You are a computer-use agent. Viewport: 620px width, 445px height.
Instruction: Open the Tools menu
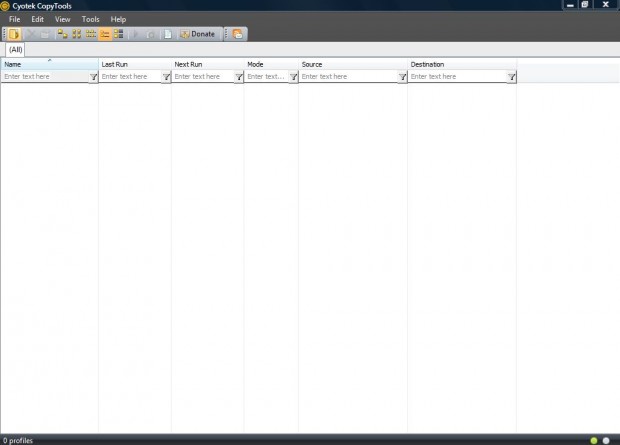click(91, 19)
